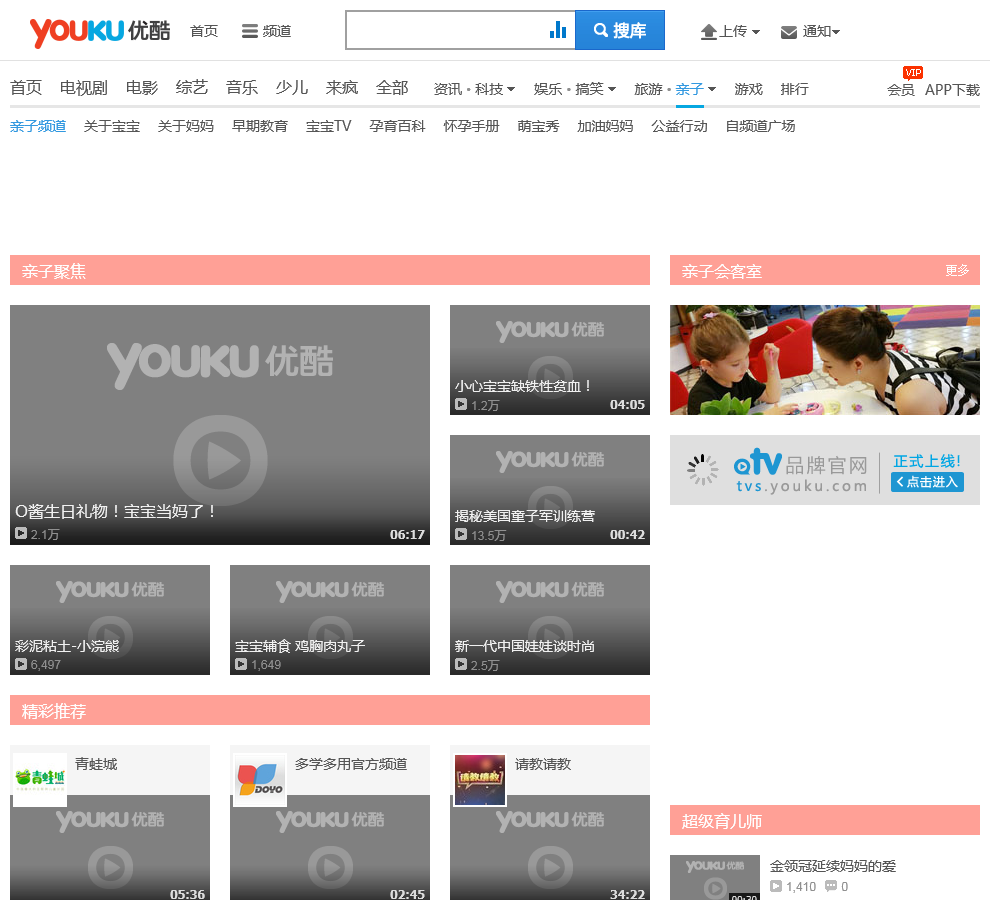
Task: Click 点击进入 on the TV brand banner
Action: coord(927,482)
